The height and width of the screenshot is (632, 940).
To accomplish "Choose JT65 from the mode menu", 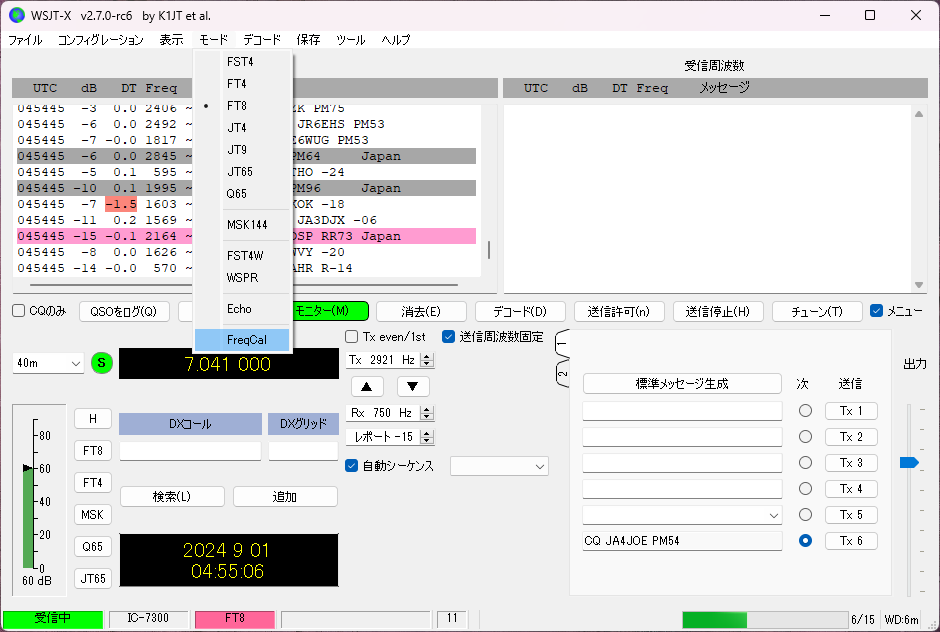I will click(x=242, y=171).
